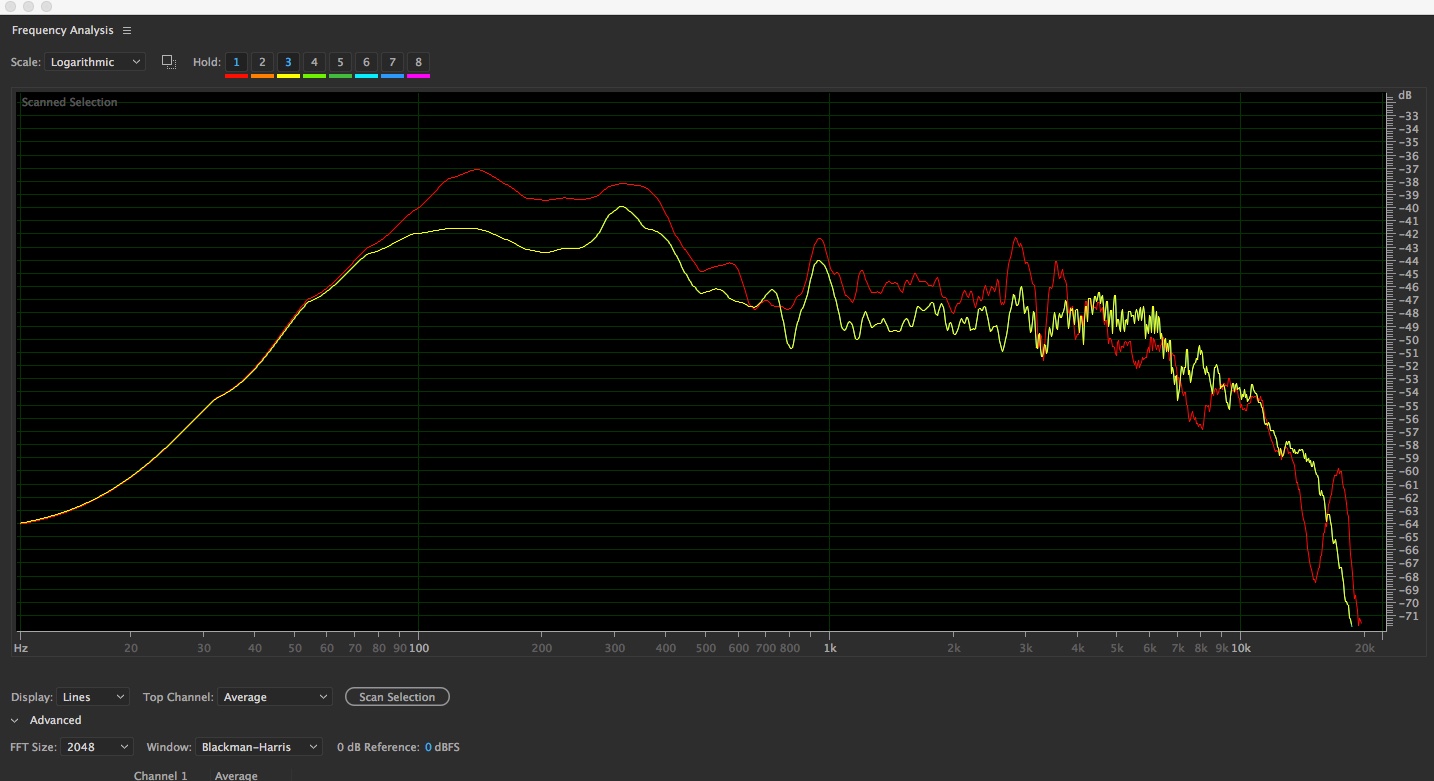The height and width of the screenshot is (781, 1434).
Task: Click the -71 dB scale label
Action: click(1408, 616)
